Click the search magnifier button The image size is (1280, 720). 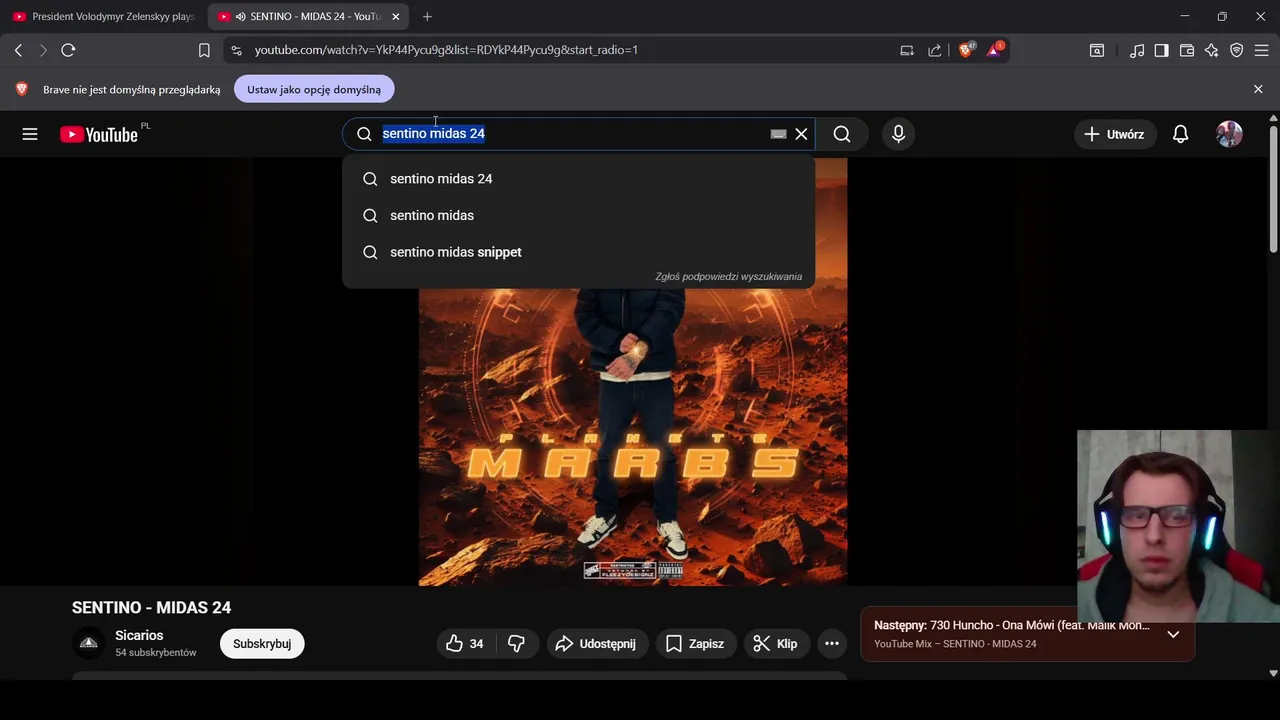[x=842, y=134]
